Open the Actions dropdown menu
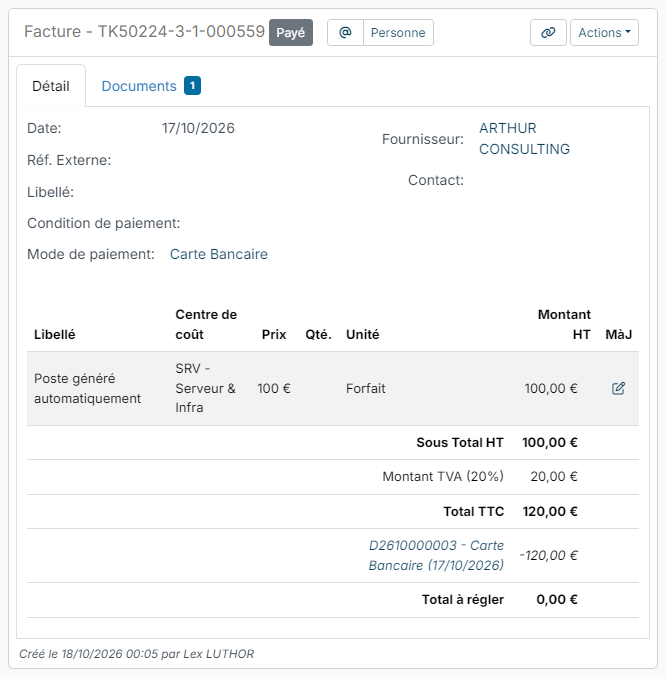The height and width of the screenshot is (677, 666). 604,32
